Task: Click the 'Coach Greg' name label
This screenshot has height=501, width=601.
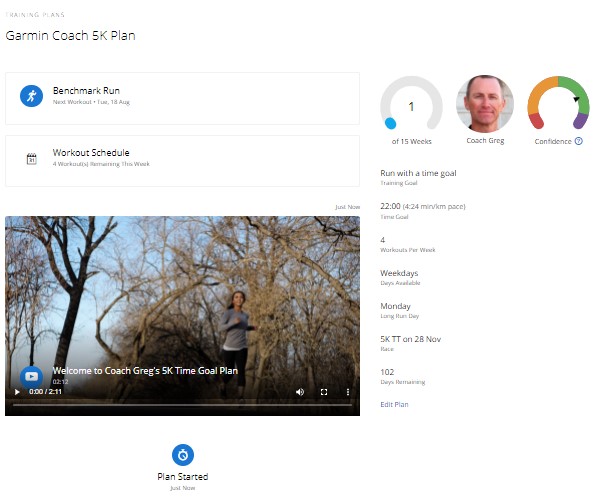Action: [x=485, y=141]
